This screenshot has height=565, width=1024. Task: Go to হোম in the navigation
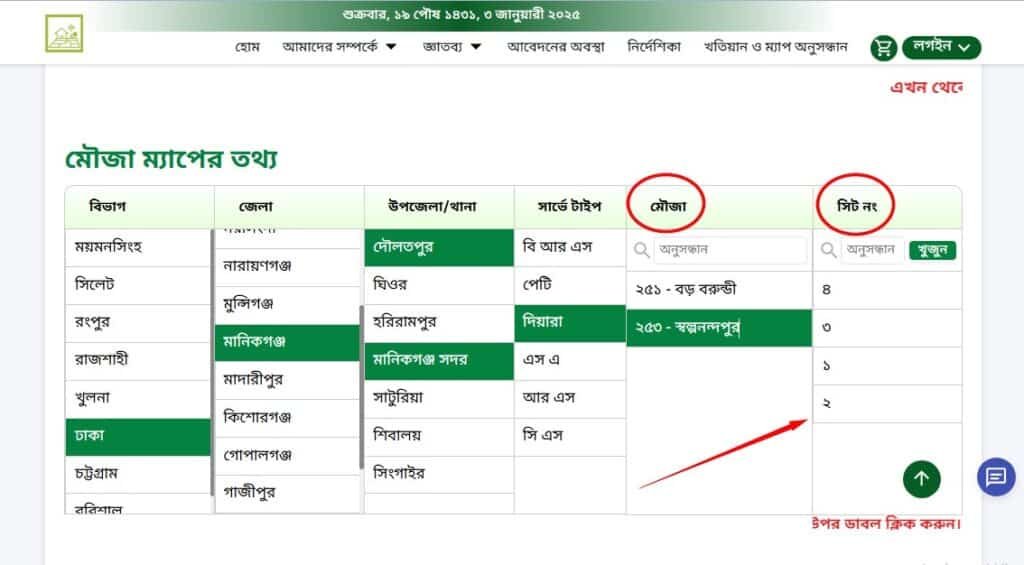point(248,46)
